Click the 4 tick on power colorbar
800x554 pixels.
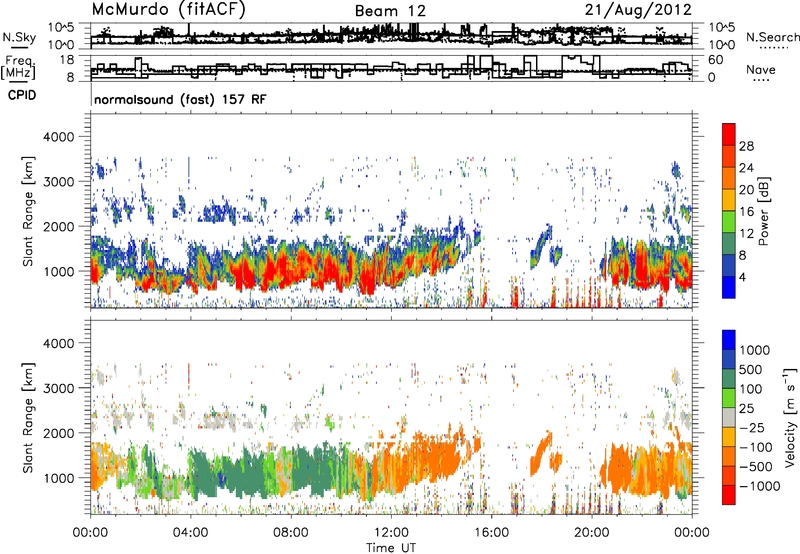tap(742, 278)
